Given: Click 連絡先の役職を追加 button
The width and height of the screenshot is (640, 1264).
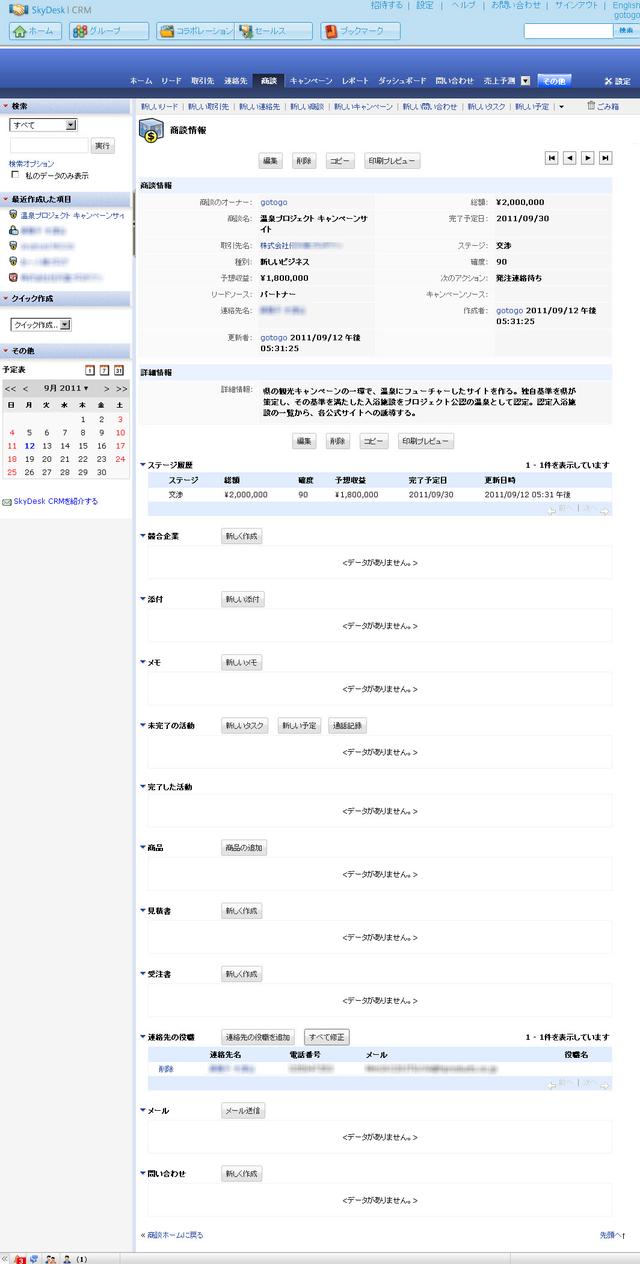Looking at the screenshot, I should (x=258, y=1038).
